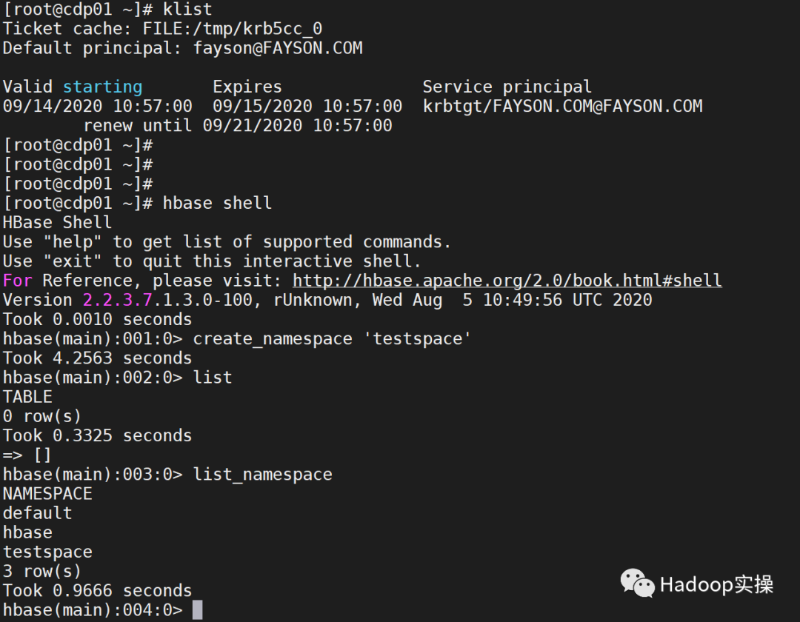Click the krbtgt/FAYSON.COM@FAYSON.COM service principal
This screenshot has height=622, width=800.
[563, 106]
